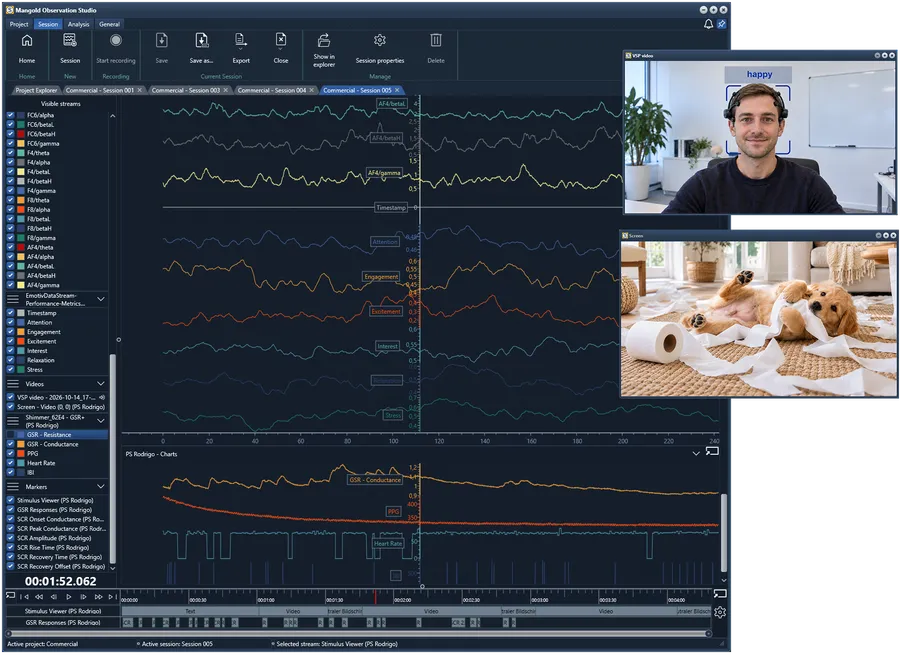
Task: Click the Export icon
Action: [x=240, y=40]
